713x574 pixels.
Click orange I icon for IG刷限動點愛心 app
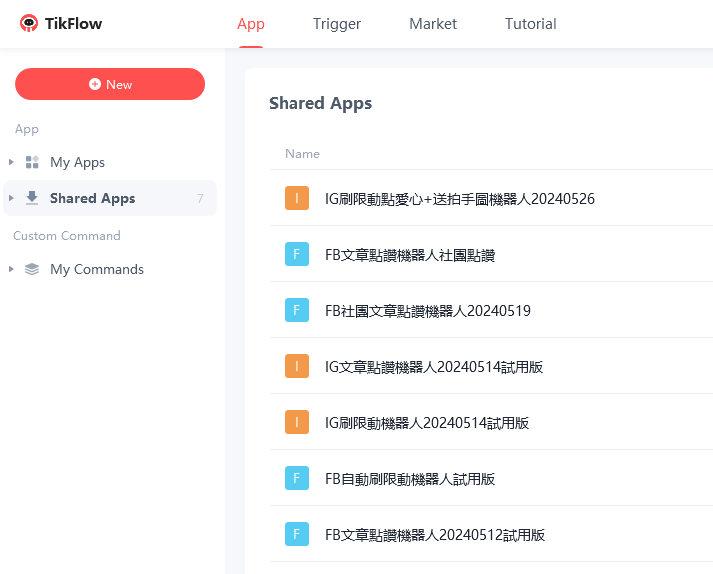tap(297, 198)
